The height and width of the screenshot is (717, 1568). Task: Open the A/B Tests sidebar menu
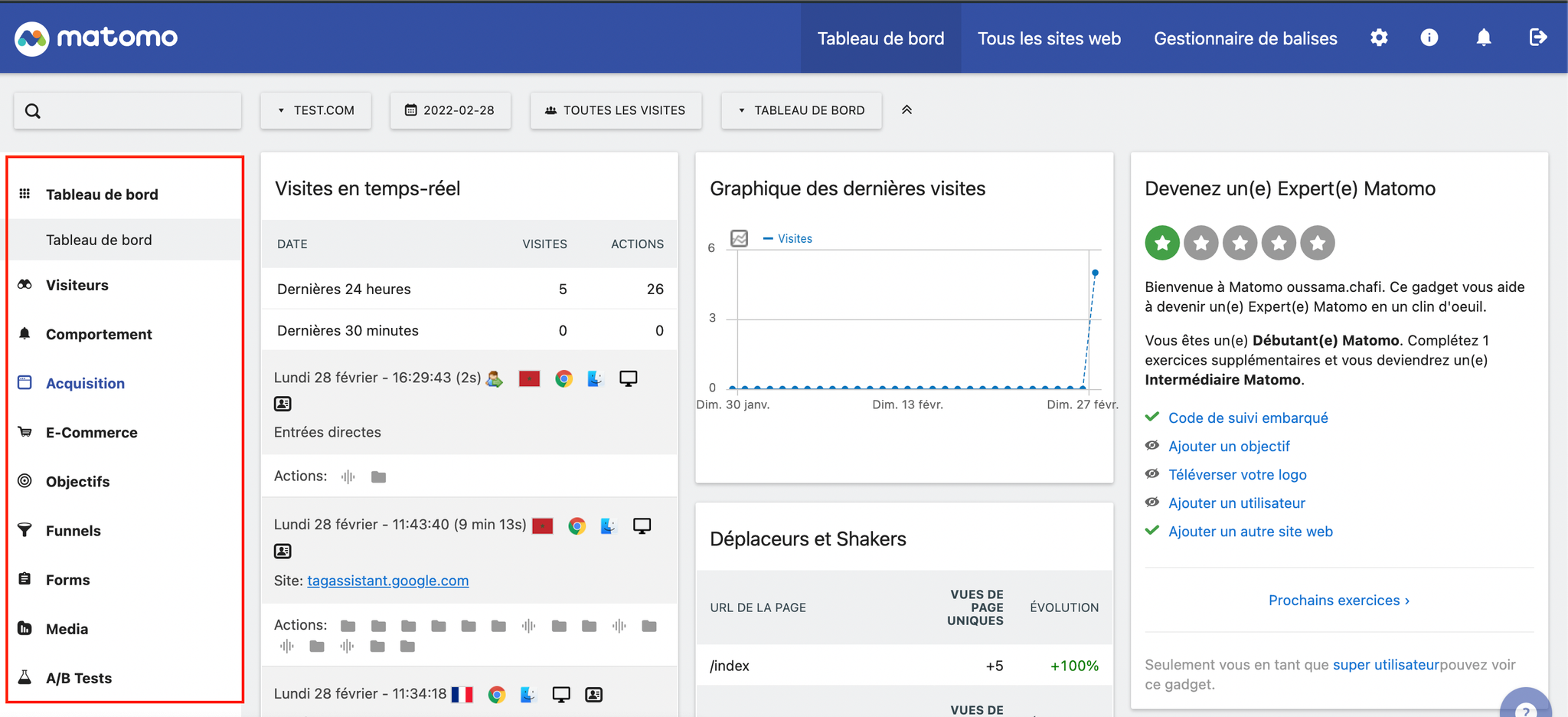click(x=79, y=677)
